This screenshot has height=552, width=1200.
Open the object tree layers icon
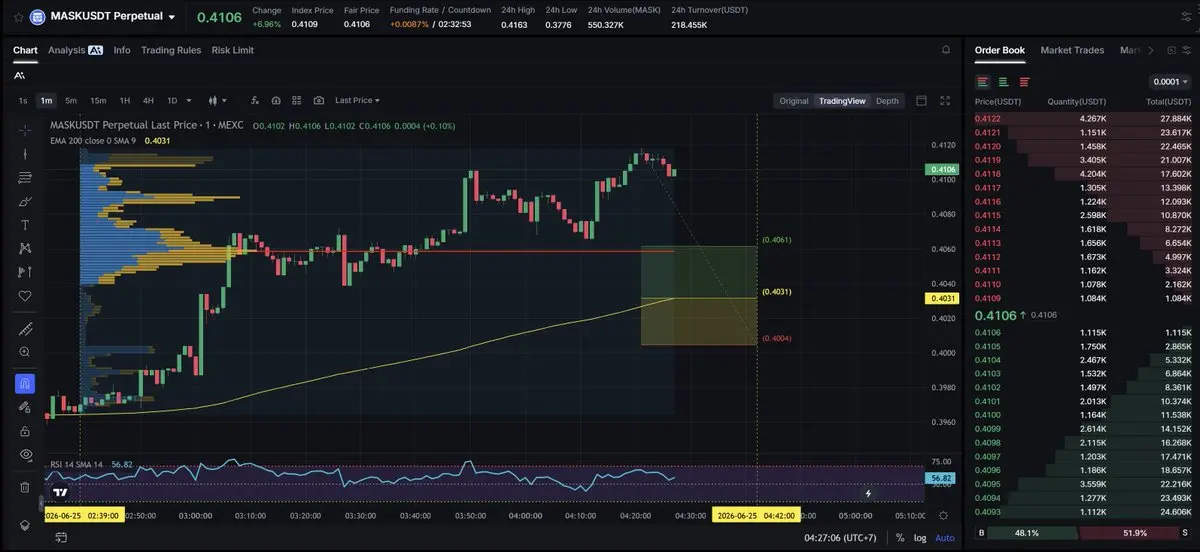25,526
